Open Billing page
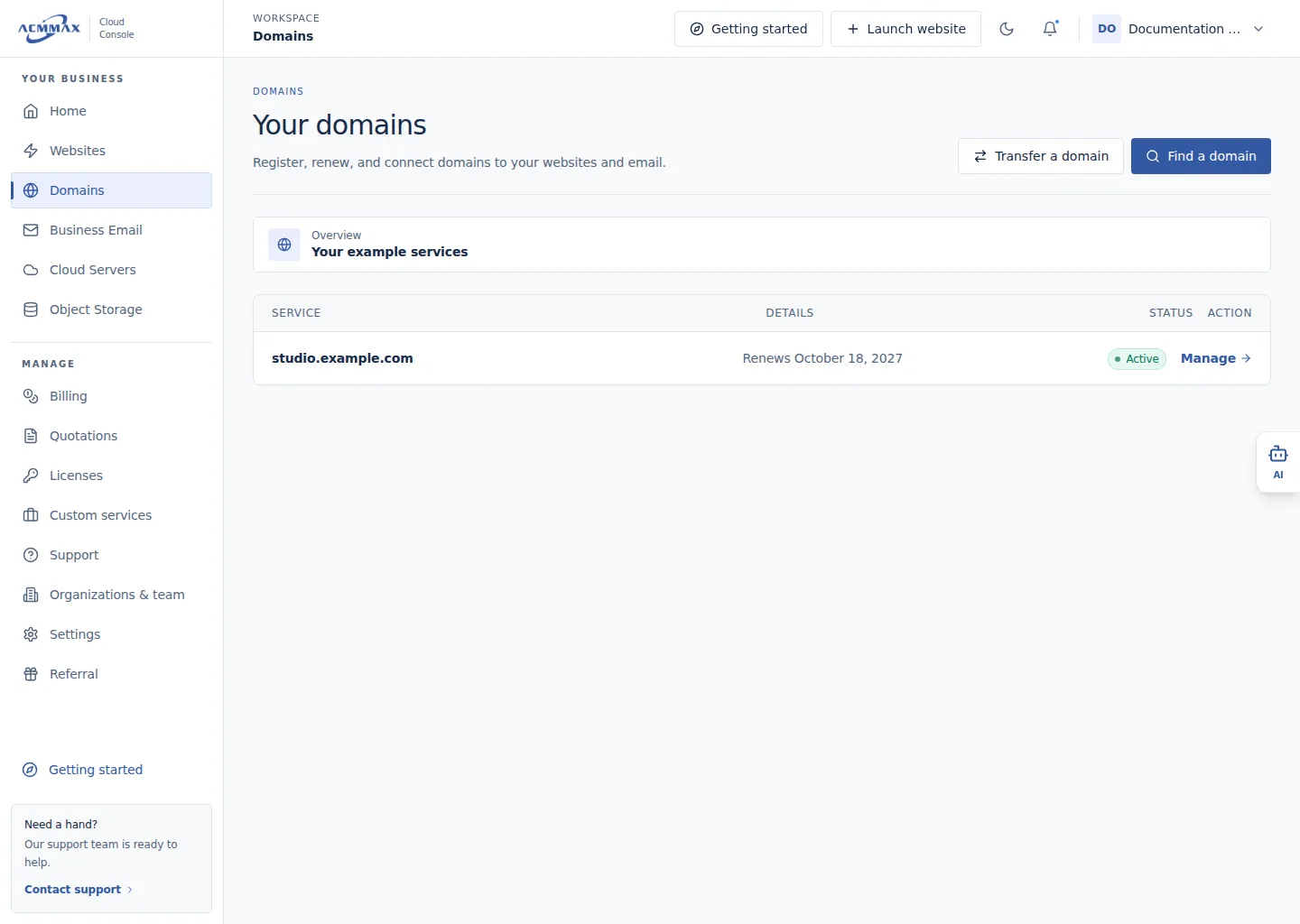The width and height of the screenshot is (1300, 924). coord(111,396)
